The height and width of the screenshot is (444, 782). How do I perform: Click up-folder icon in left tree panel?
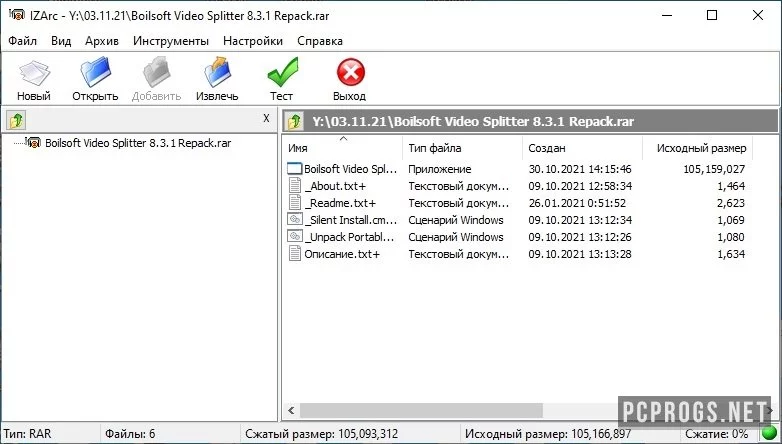[x=16, y=120]
